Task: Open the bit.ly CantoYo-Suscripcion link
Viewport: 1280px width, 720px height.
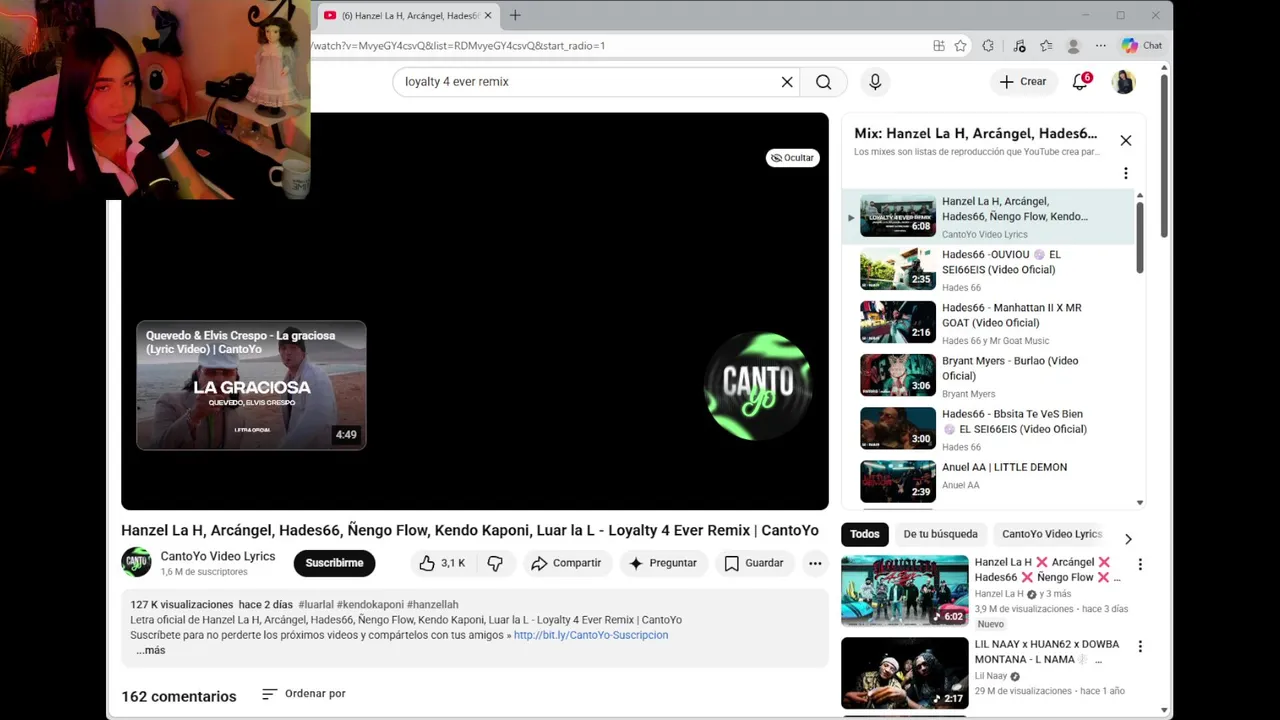Action: [x=591, y=635]
